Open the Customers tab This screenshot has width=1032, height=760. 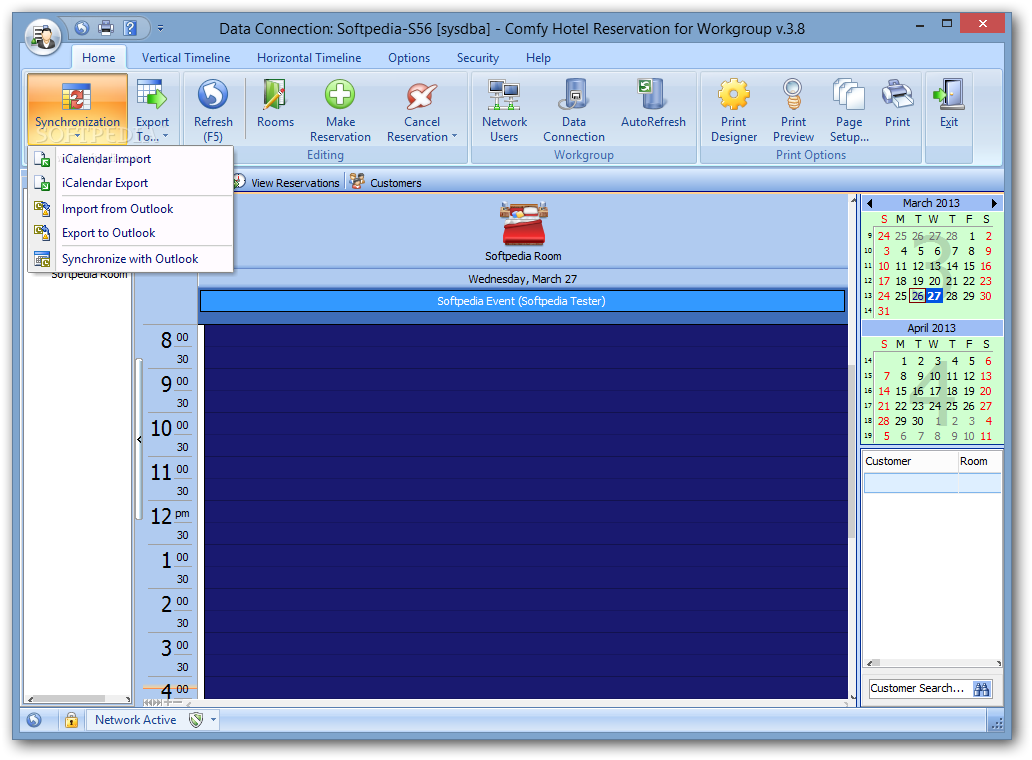click(x=386, y=183)
